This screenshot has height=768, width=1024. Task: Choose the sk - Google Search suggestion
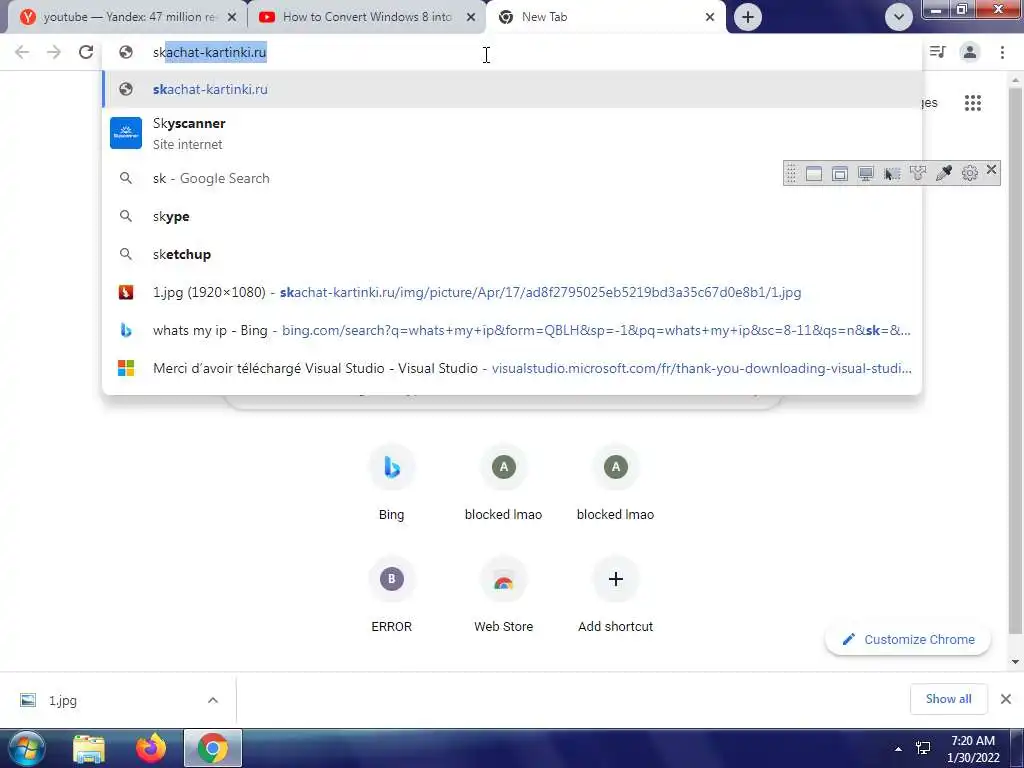[x=512, y=178]
